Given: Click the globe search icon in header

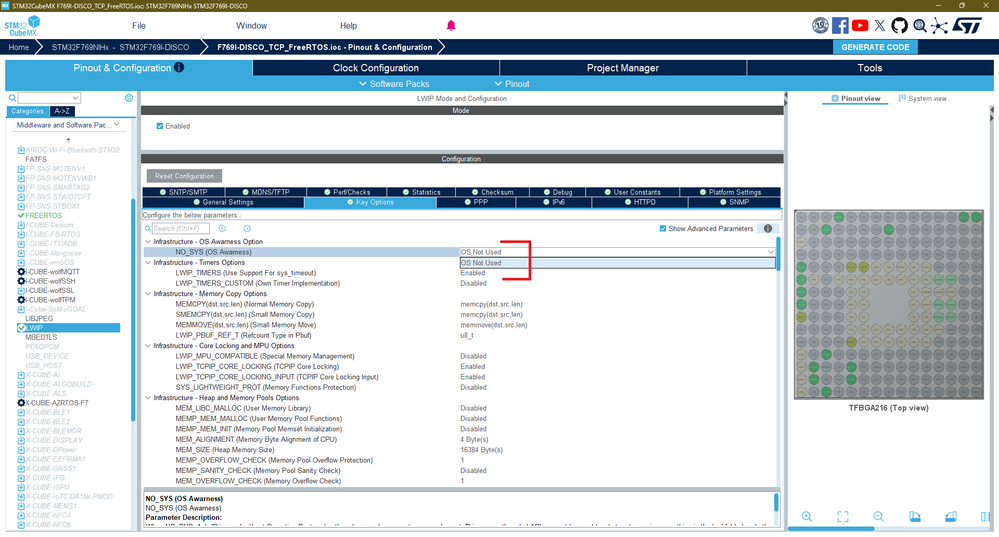Looking at the screenshot, I should (919, 25).
